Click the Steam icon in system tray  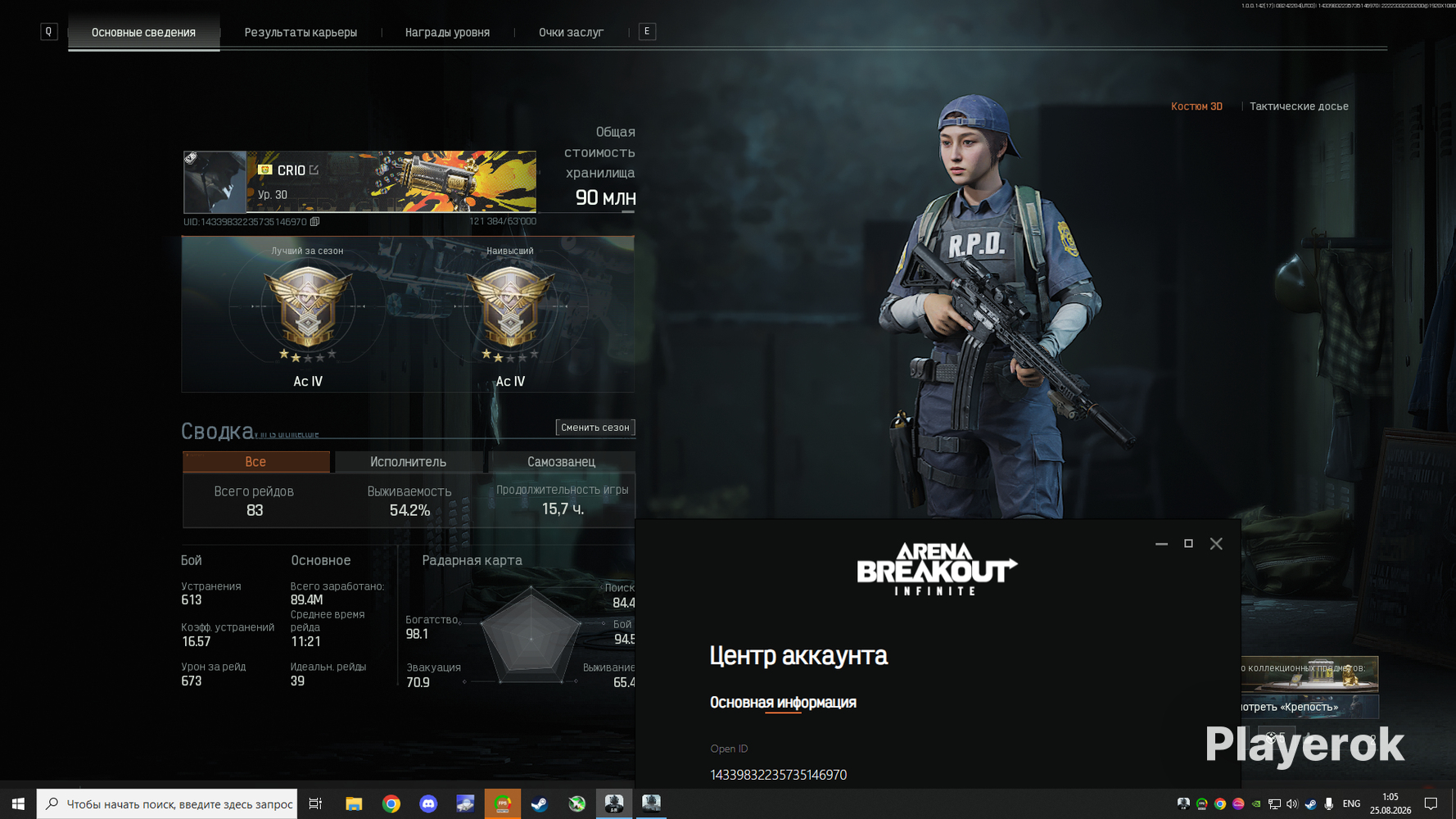point(1310,804)
